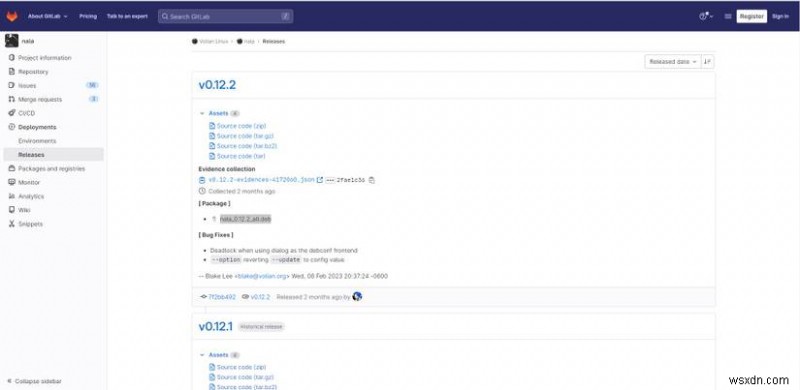Open the v0.12.2 release title

point(217,85)
